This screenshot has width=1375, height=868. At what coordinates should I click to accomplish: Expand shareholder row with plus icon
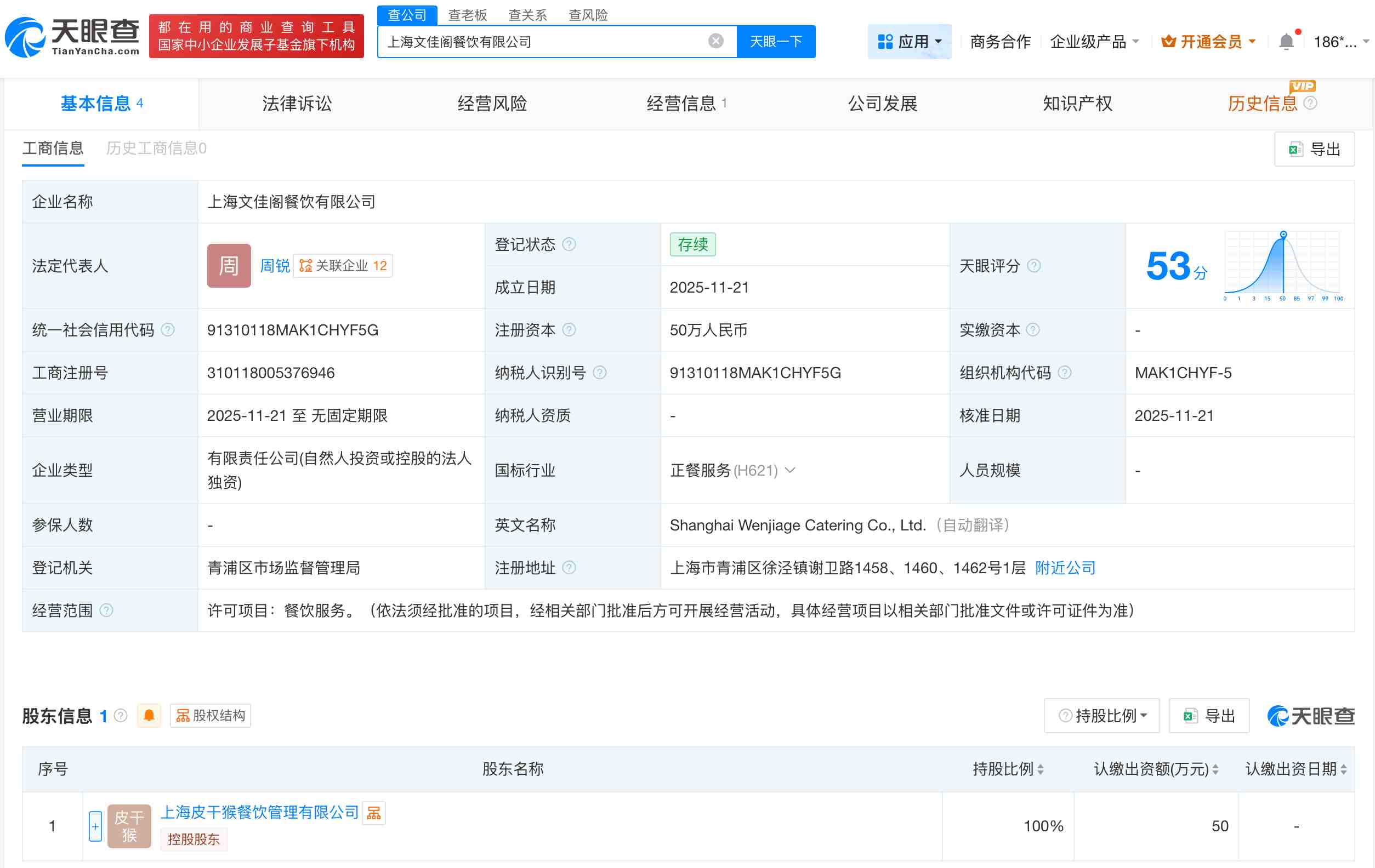[95, 825]
